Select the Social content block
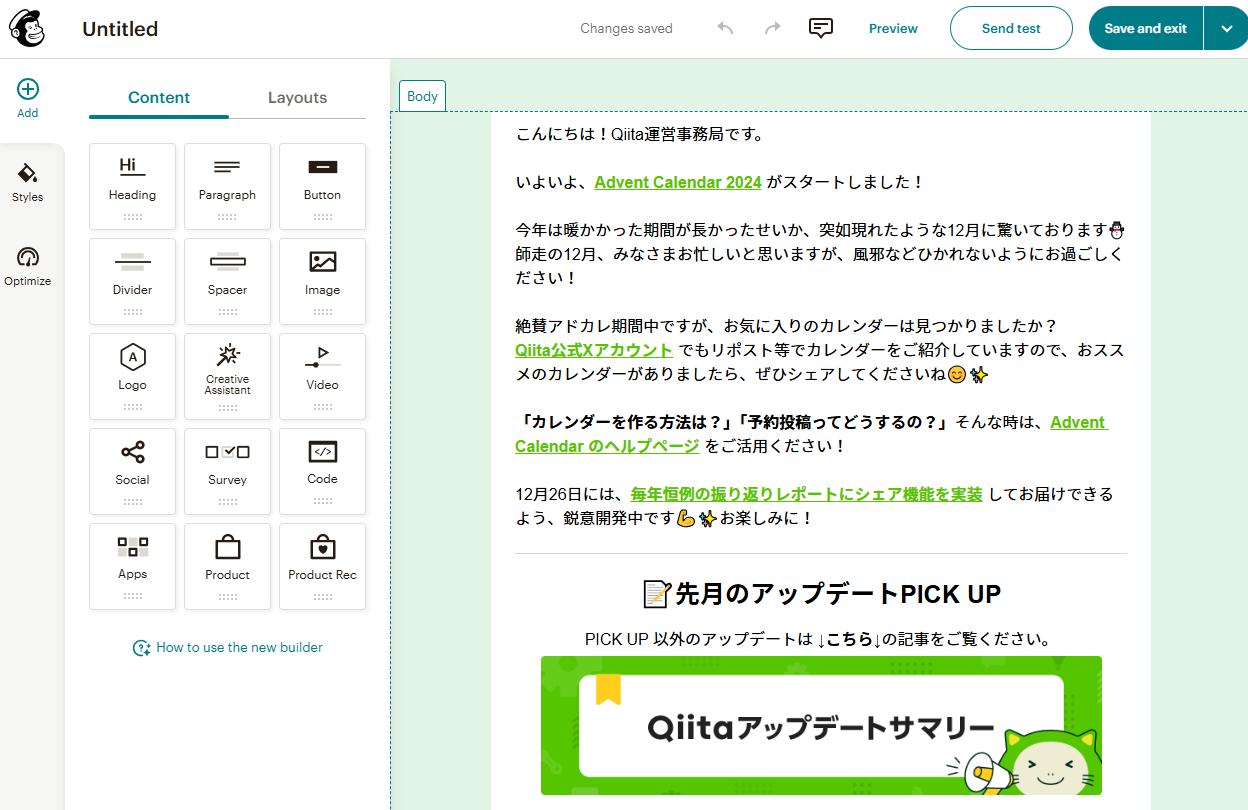 coord(132,471)
